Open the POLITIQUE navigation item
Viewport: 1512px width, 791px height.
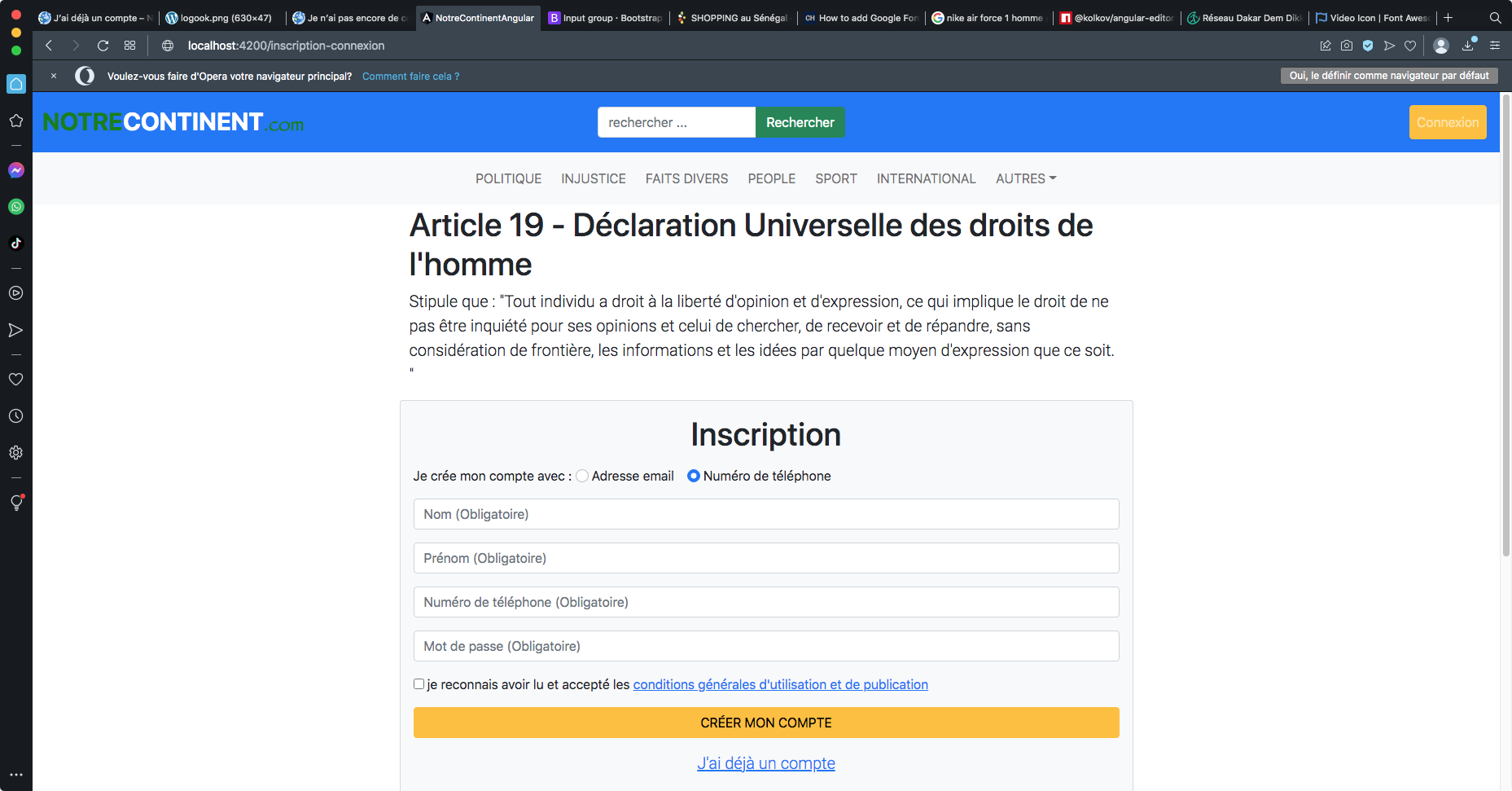click(x=508, y=178)
